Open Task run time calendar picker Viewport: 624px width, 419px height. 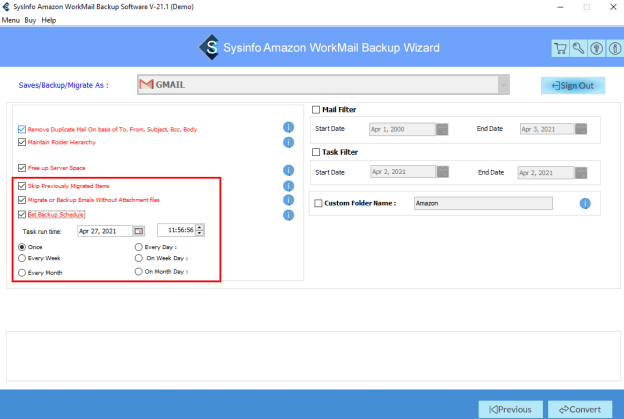[139, 231]
